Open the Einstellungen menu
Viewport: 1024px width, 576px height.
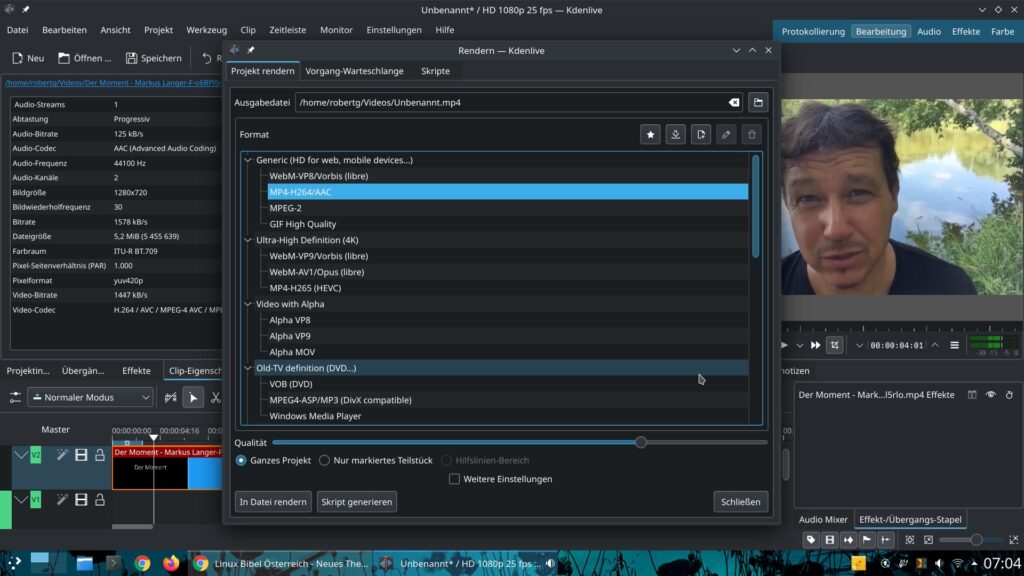[394, 30]
